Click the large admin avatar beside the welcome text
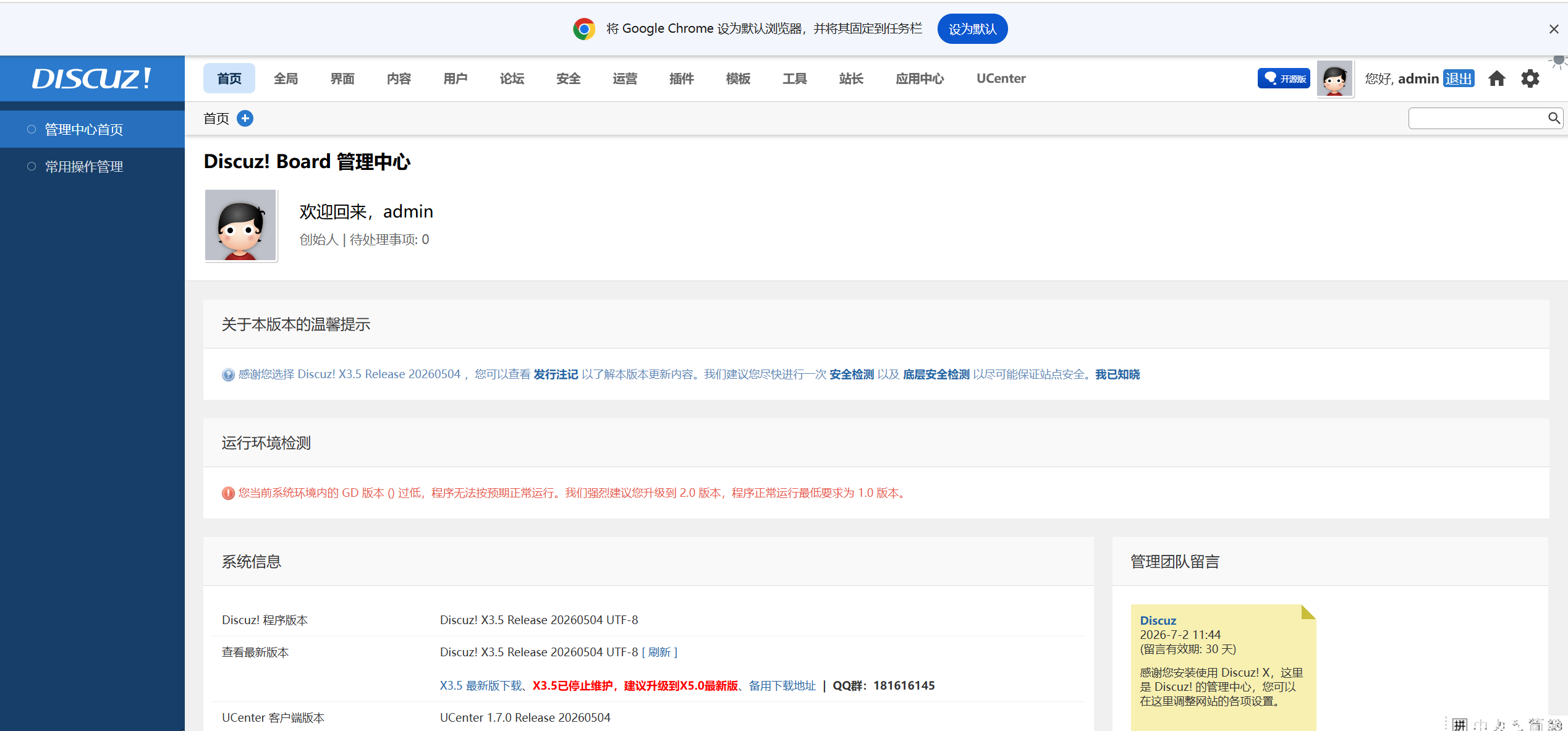 [240, 225]
